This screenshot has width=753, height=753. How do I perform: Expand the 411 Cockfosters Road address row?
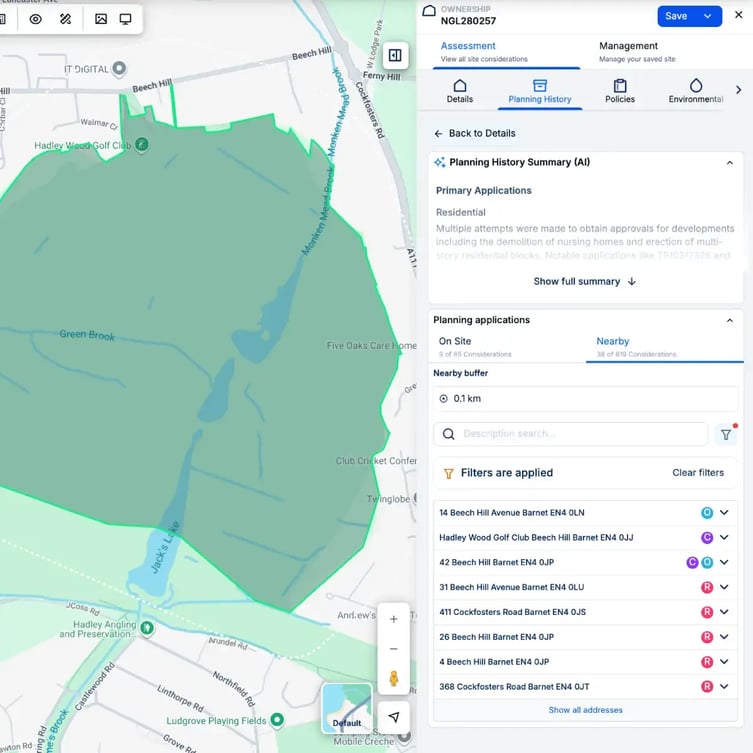(724, 612)
